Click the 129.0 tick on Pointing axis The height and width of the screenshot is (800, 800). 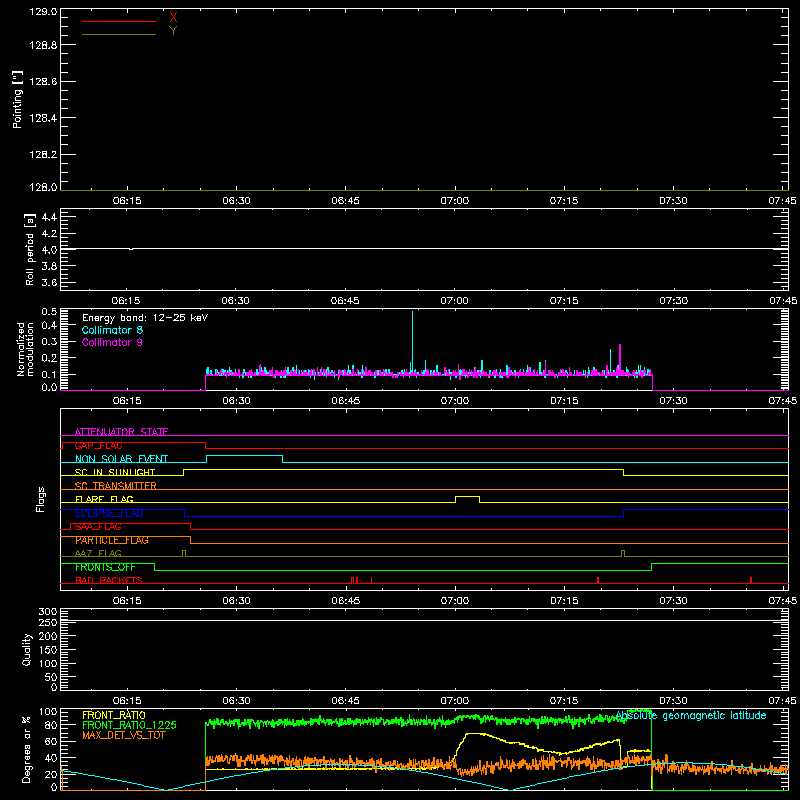[43, 12]
